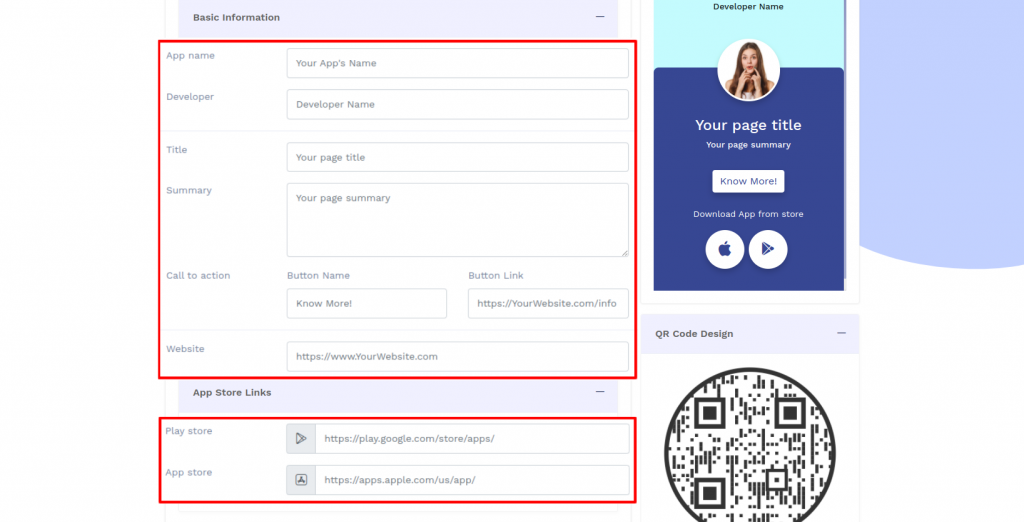Collapse the App Store Links section
Screen dimensions: 1024x522
pyautogui.click(x=600, y=393)
